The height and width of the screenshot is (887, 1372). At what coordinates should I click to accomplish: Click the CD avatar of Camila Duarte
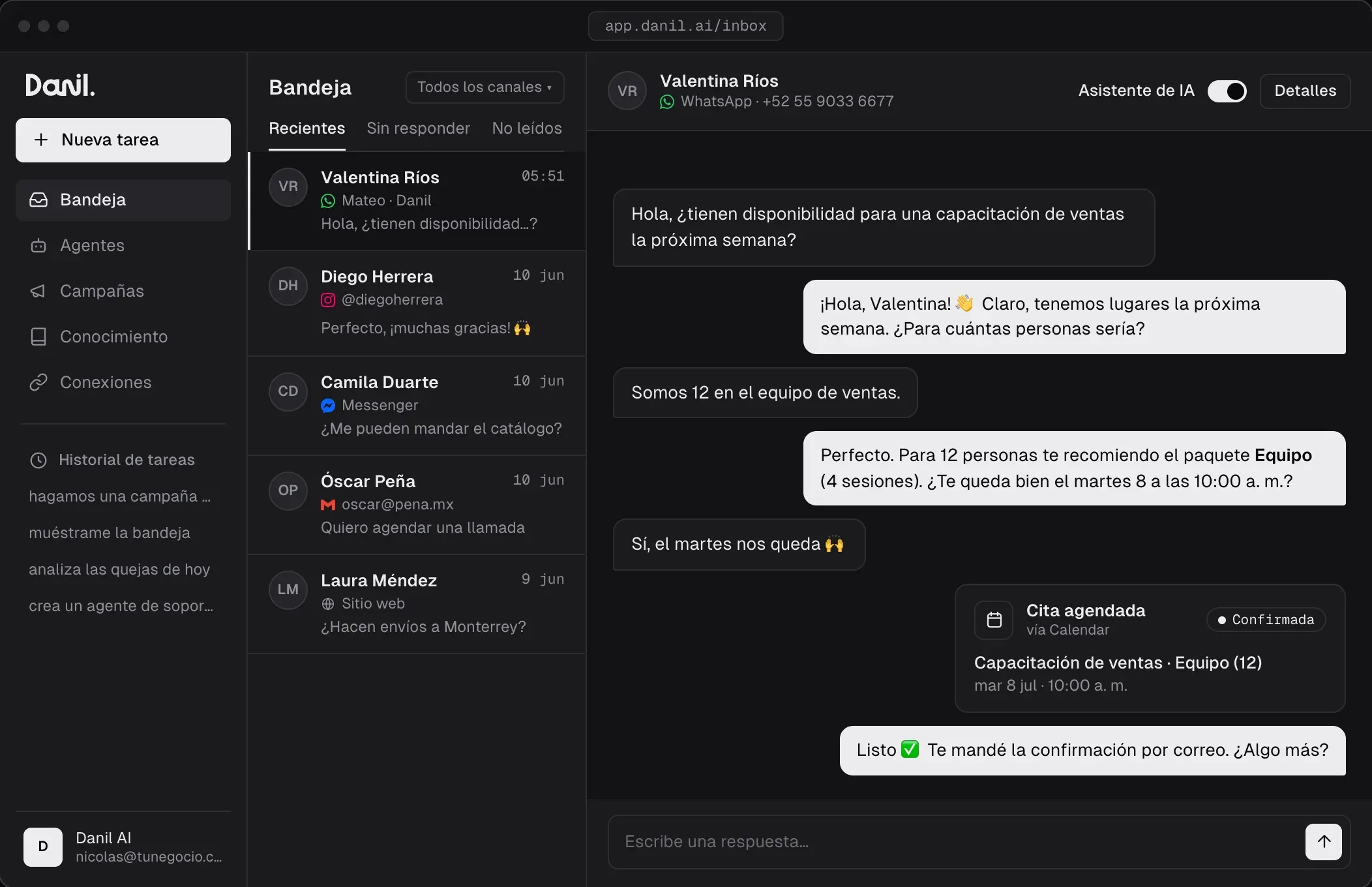[288, 391]
